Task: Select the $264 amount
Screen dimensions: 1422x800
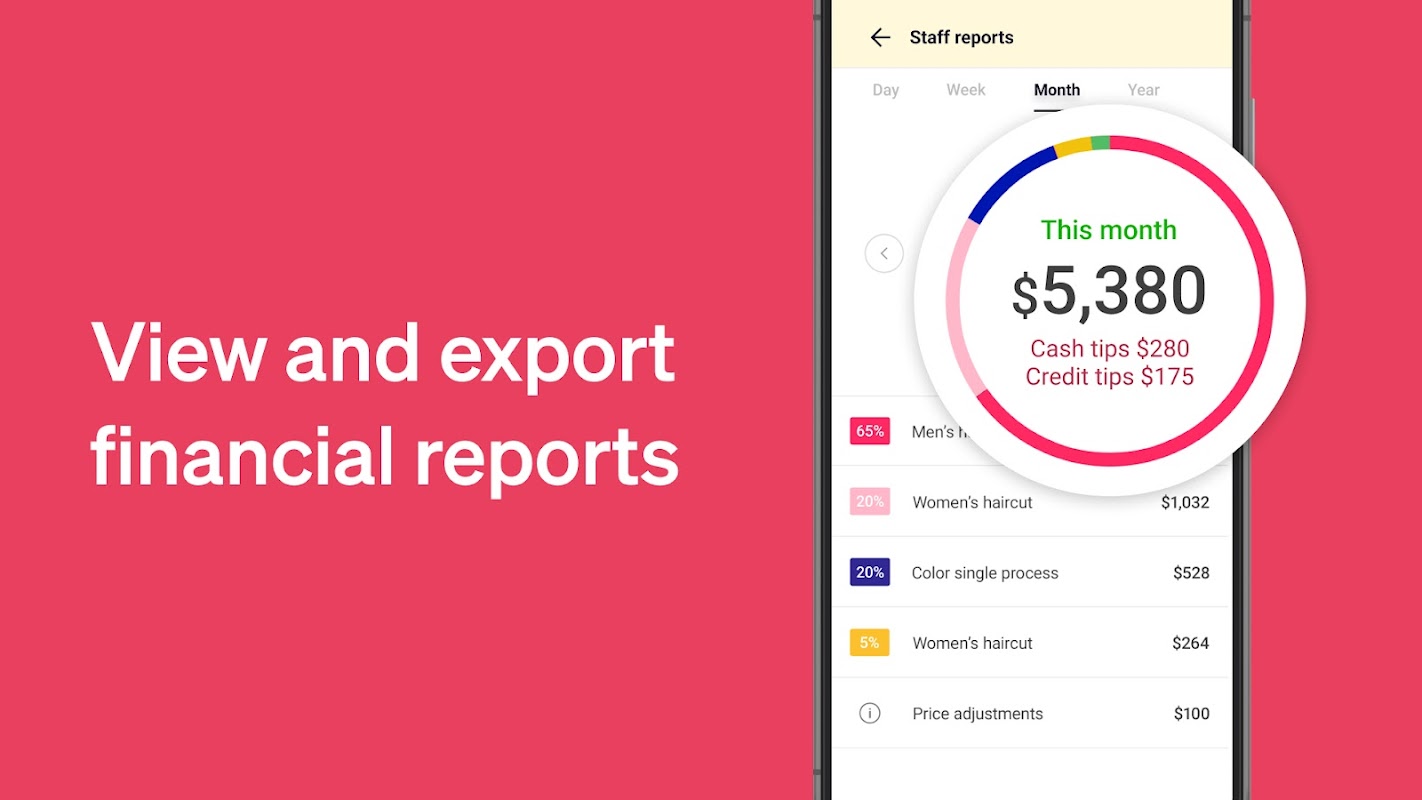Action: (1191, 643)
